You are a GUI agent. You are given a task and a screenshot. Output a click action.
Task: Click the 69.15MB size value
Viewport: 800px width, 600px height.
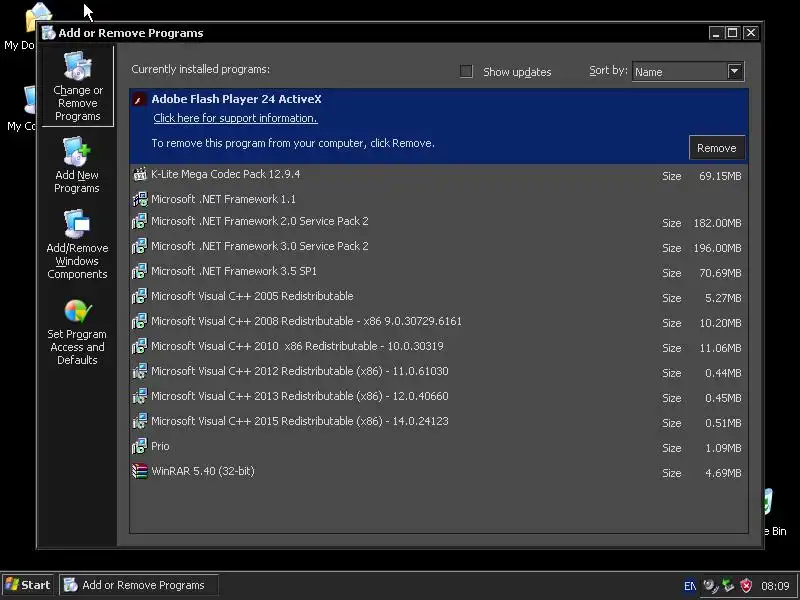720,176
